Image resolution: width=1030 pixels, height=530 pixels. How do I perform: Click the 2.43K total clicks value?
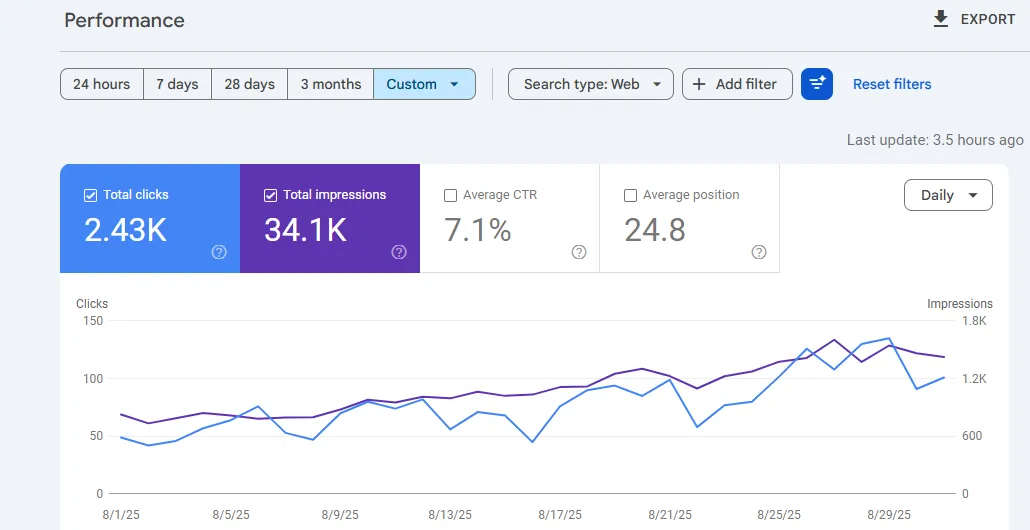(x=125, y=230)
